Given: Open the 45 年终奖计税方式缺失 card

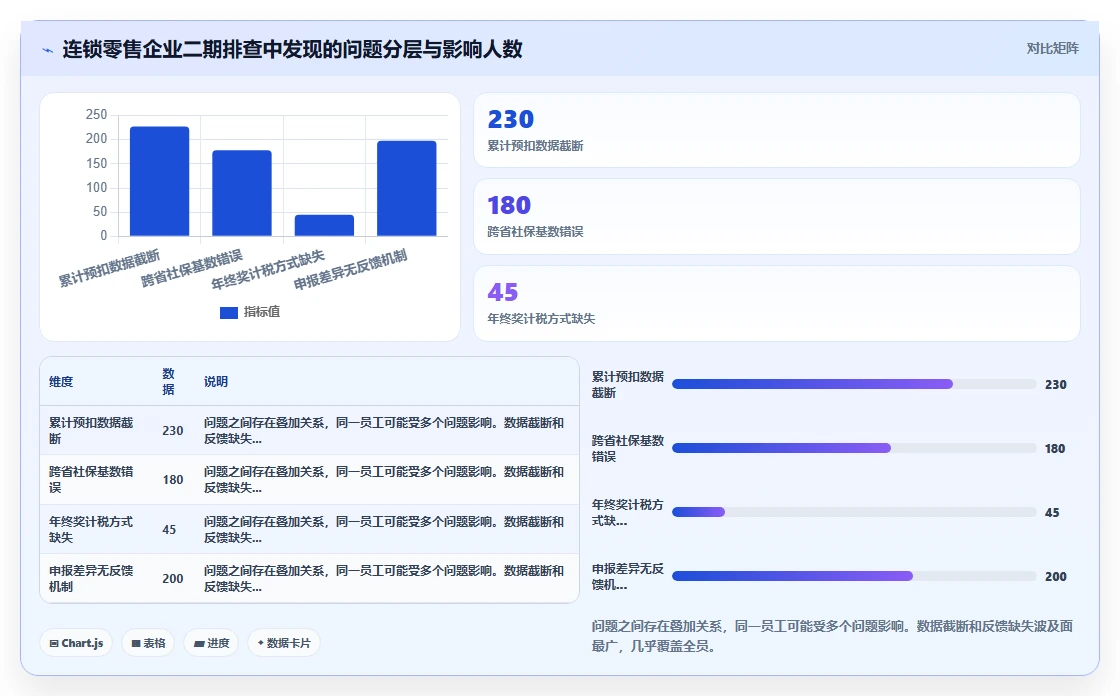Looking at the screenshot, I should click(777, 304).
